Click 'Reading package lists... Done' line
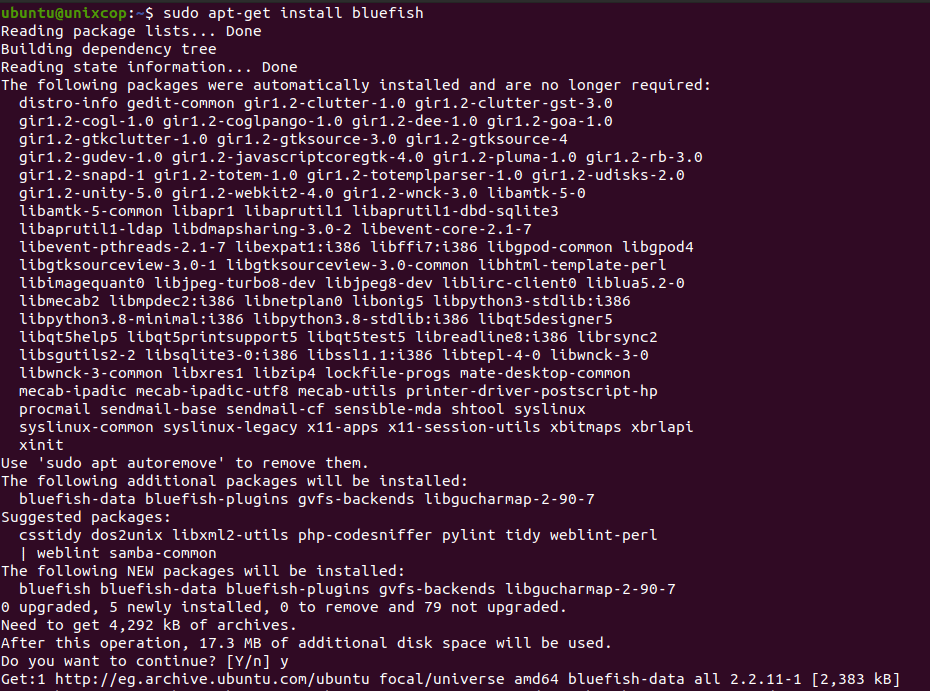The image size is (930, 691). click(131, 31)
